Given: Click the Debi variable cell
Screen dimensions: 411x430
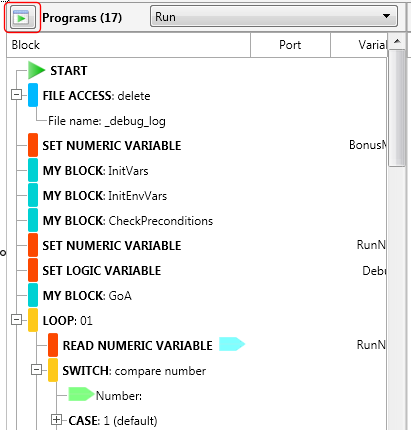Looking at the screenshot, I should coord(375,271).
